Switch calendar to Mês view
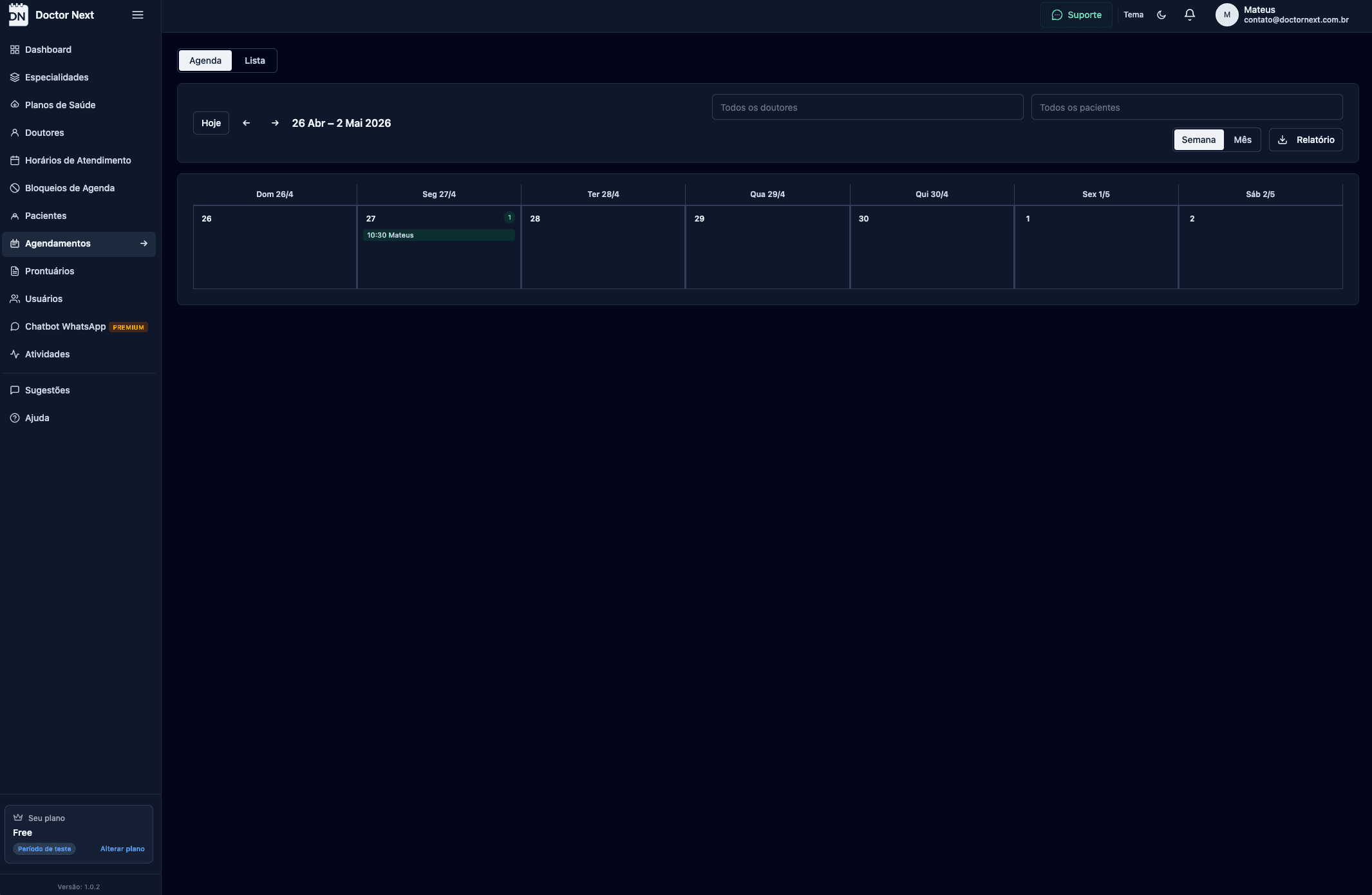Screen dimensions: 1372x895 (1242, 140)
